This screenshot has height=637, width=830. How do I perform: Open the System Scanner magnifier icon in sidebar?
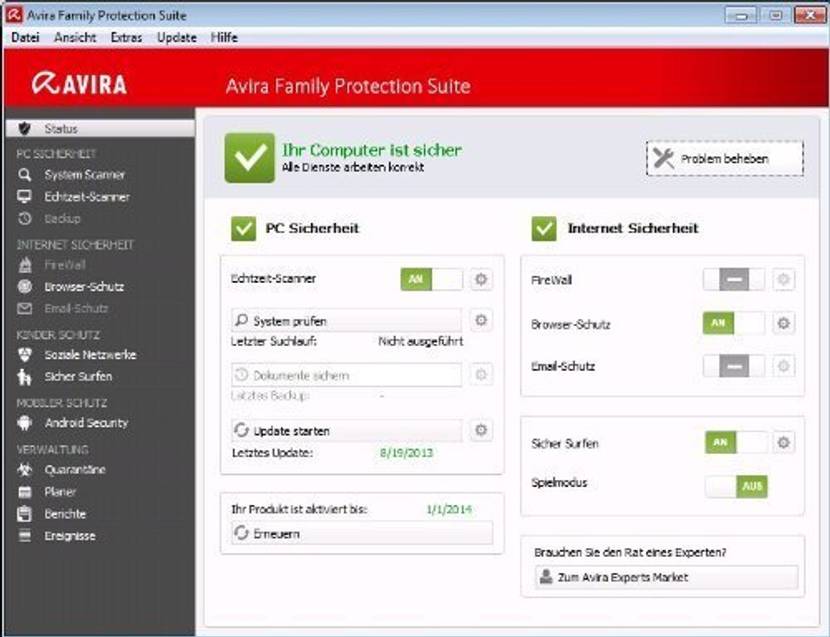[24, 175]
